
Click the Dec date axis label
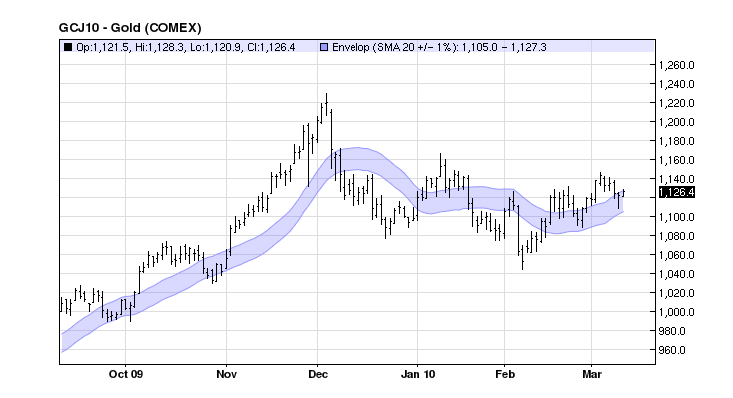click(x=318, y=374)
